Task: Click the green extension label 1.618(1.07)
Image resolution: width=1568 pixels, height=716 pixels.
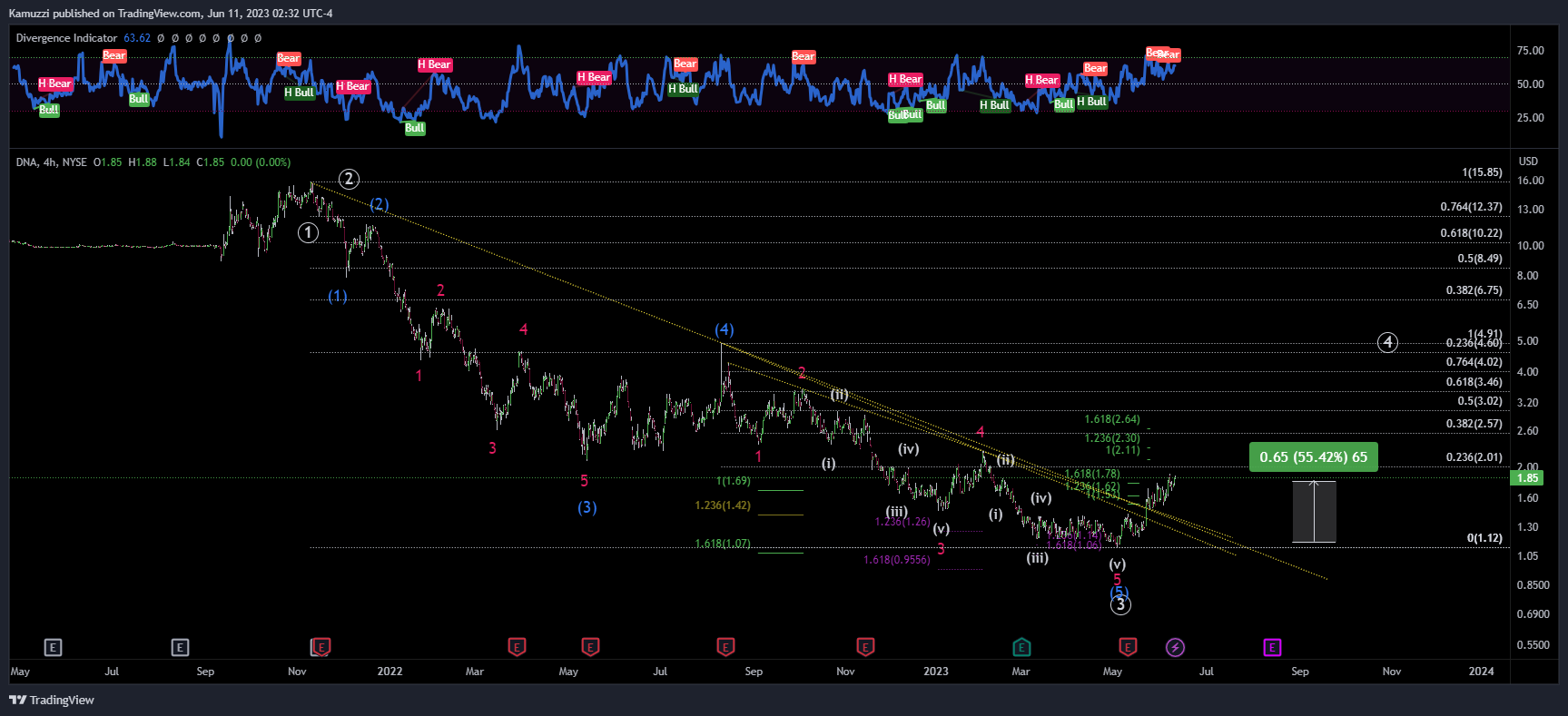Action: (x=723, y=544)
